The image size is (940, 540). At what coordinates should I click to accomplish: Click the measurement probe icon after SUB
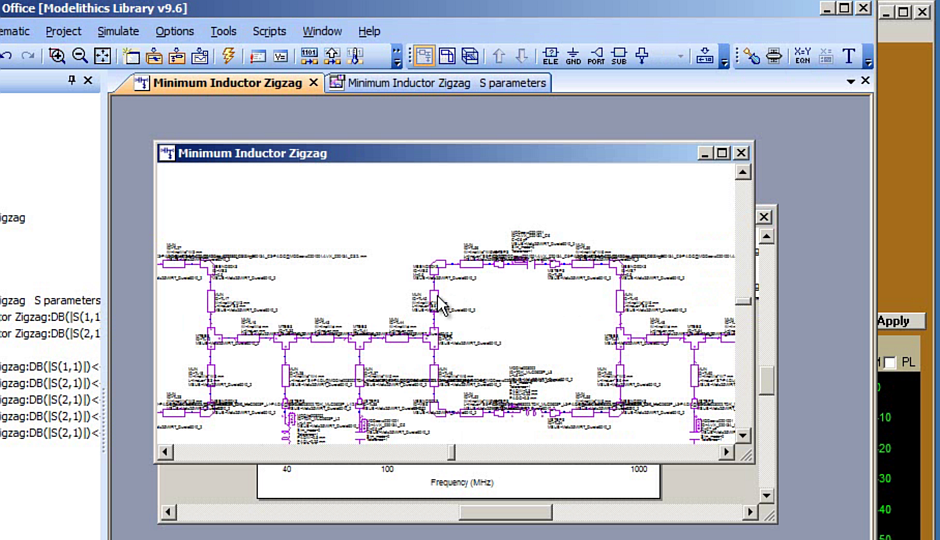(x=642, y=56)
